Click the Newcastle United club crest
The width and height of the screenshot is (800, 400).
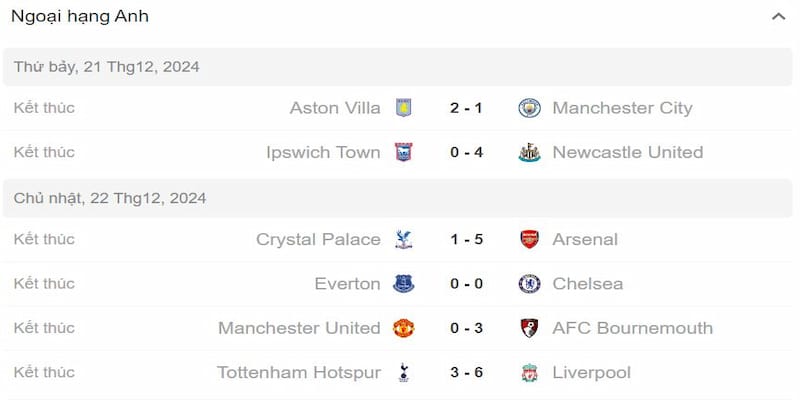pos(529,152)
